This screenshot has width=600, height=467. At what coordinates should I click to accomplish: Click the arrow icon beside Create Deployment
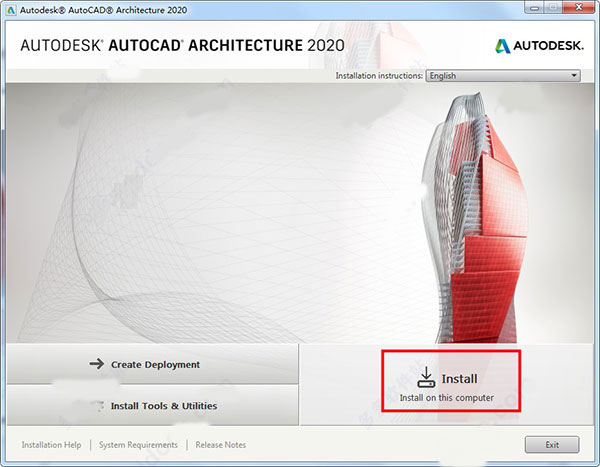tap(97, 364)
